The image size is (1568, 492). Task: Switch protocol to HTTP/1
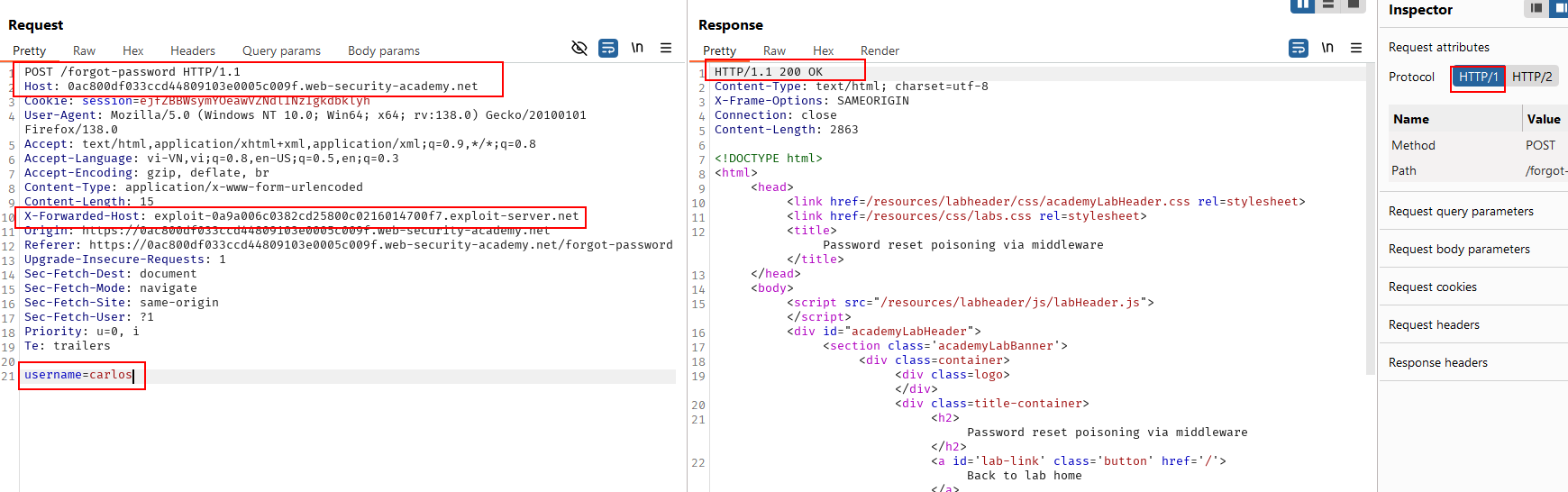(1478, 77)
